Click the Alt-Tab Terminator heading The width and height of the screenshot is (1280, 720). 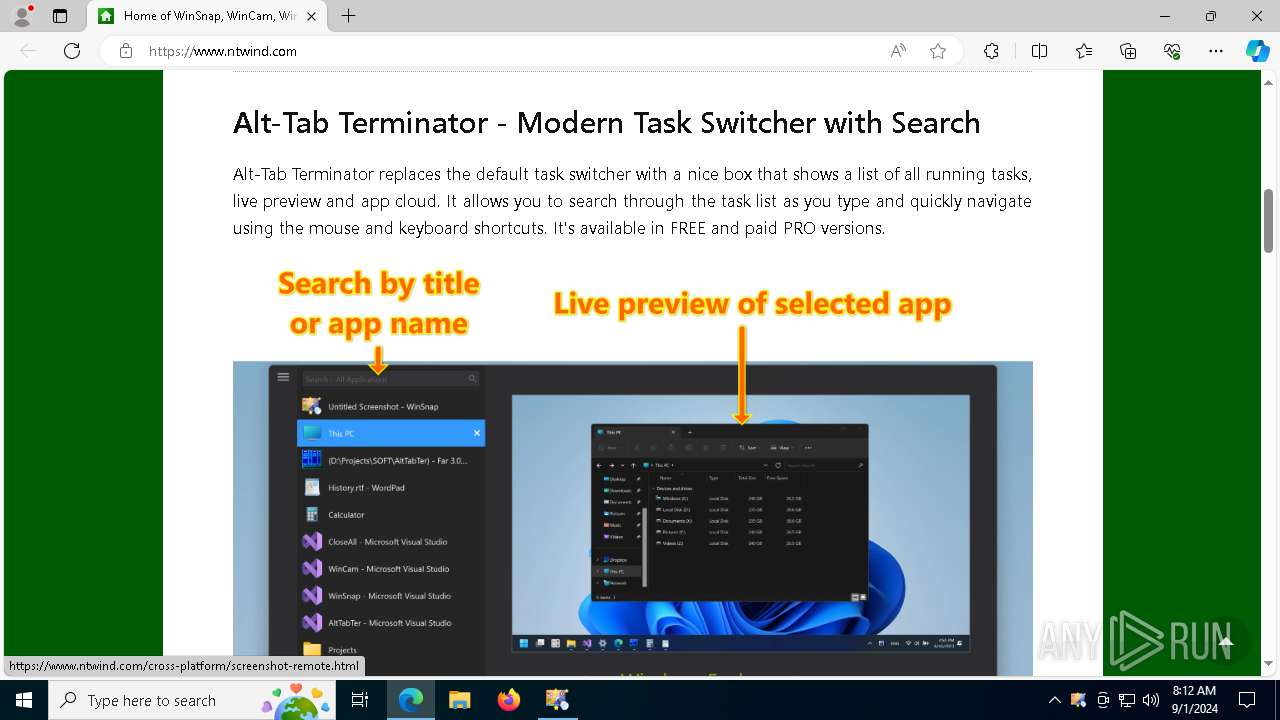[x=606, y=123]
